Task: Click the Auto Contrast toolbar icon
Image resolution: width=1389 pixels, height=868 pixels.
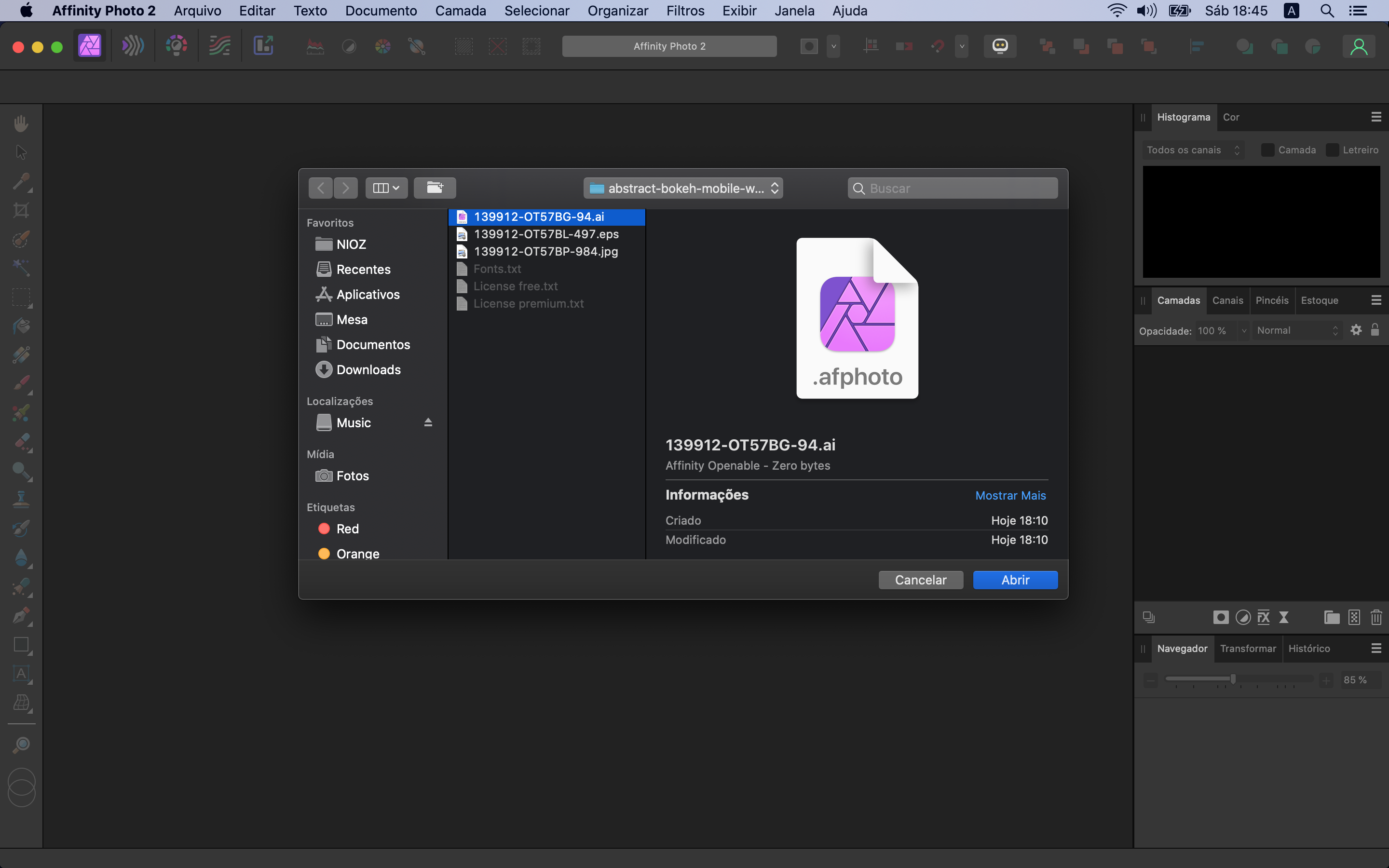Action: pyautogui.click(x=349, y=46)
